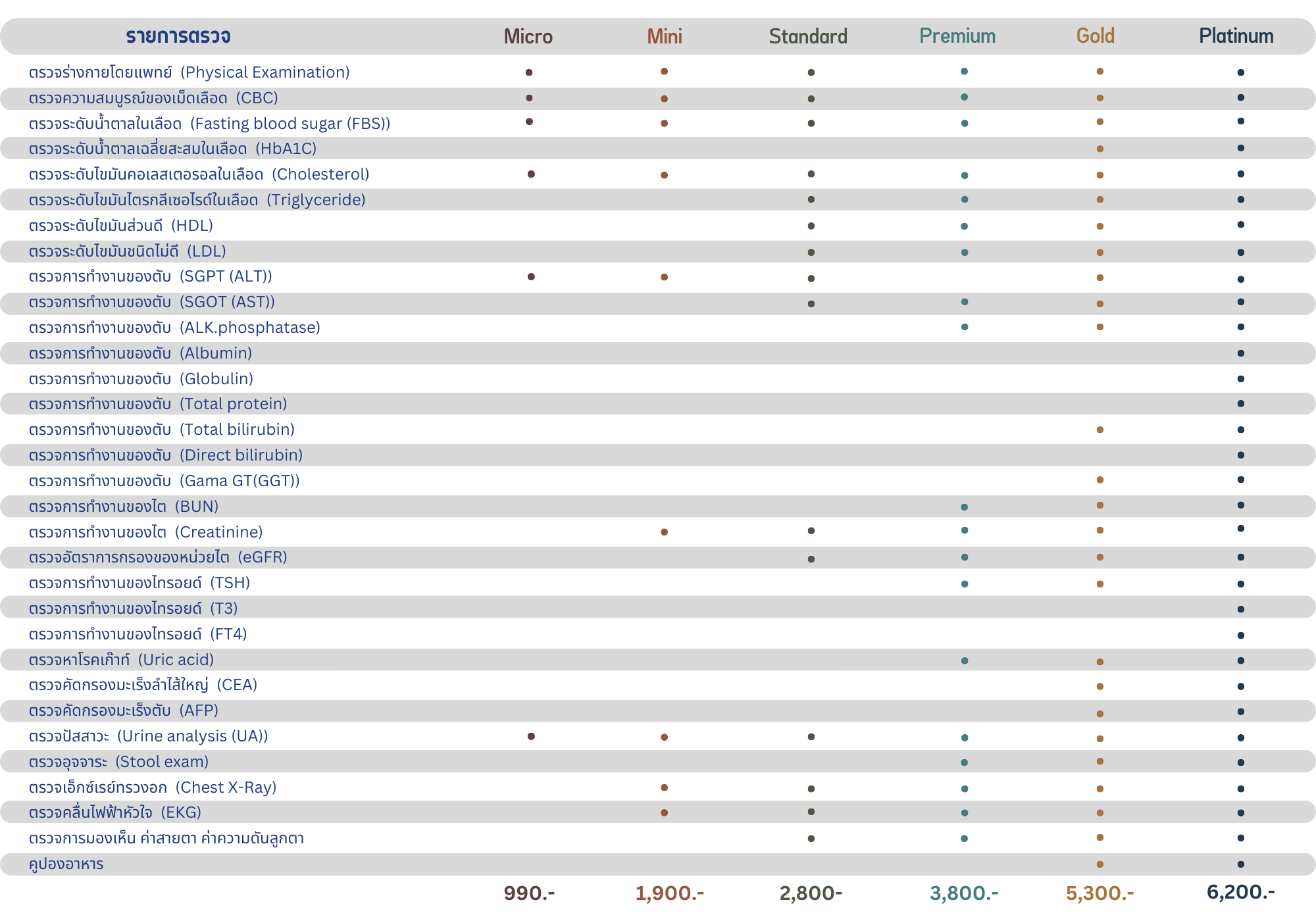Select the ALK.phosphatase row label

174,328
